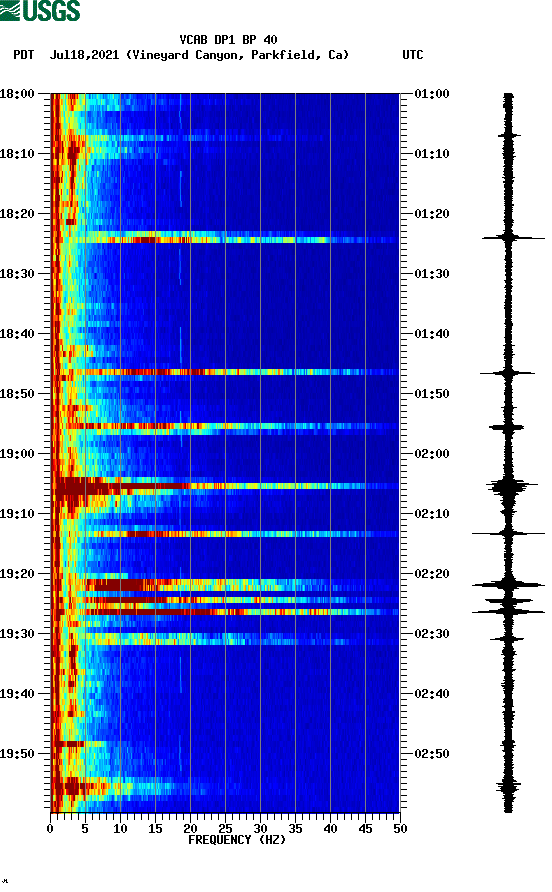Viewport: 552px width, 892px height.
Task: Click the 02:10 UTC time label
Action: [x=432, y=514]
